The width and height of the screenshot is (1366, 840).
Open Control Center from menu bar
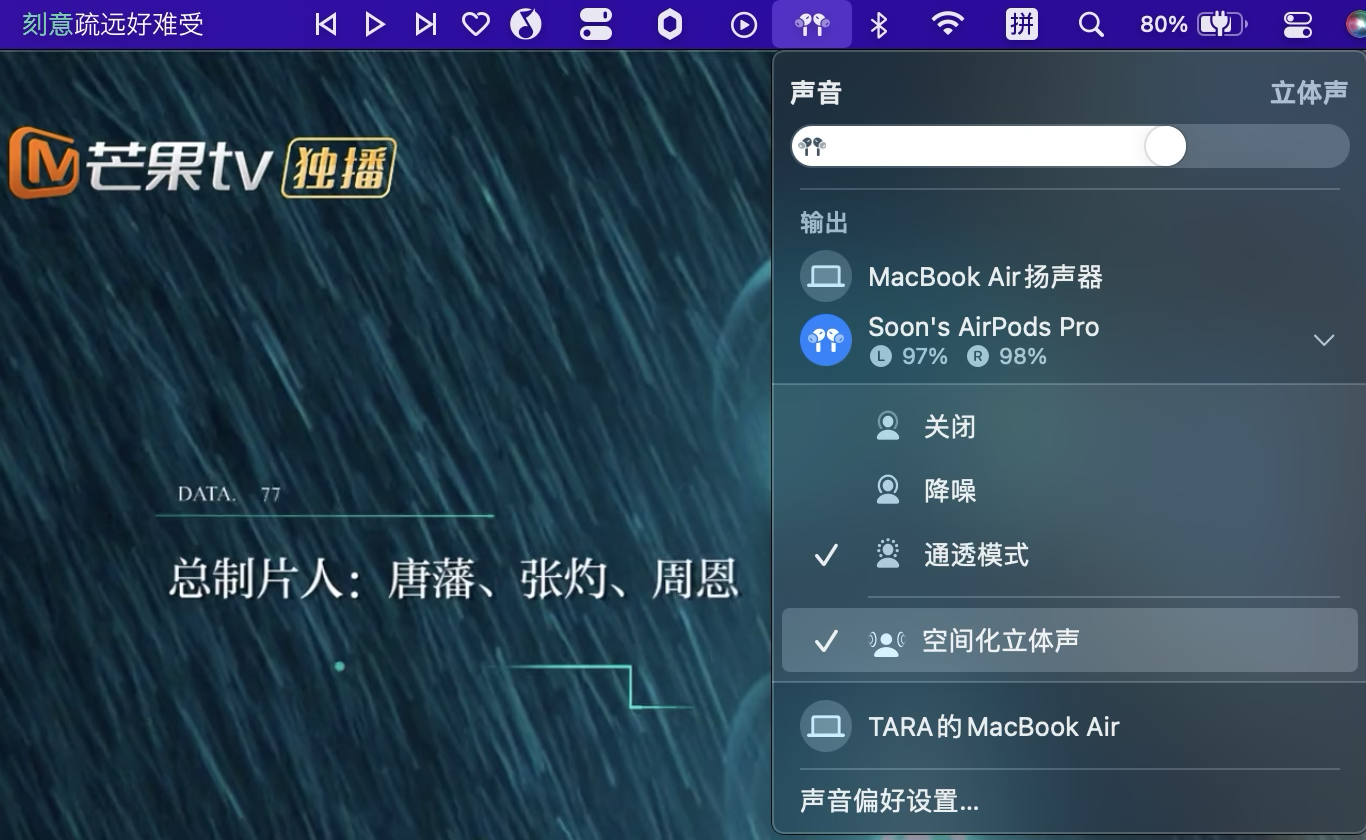tap(1297, 24)
